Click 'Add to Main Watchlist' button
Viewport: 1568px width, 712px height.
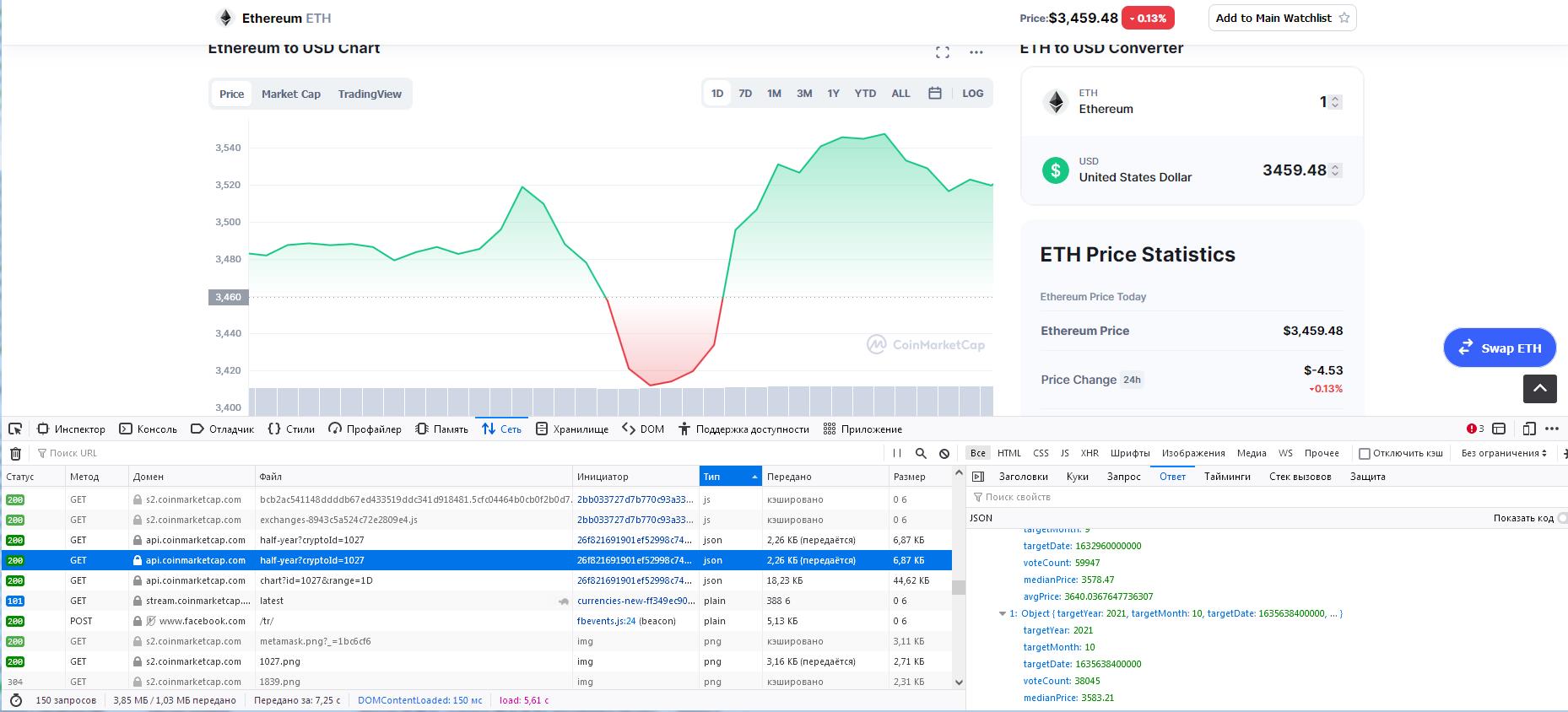coord(1282,18)
